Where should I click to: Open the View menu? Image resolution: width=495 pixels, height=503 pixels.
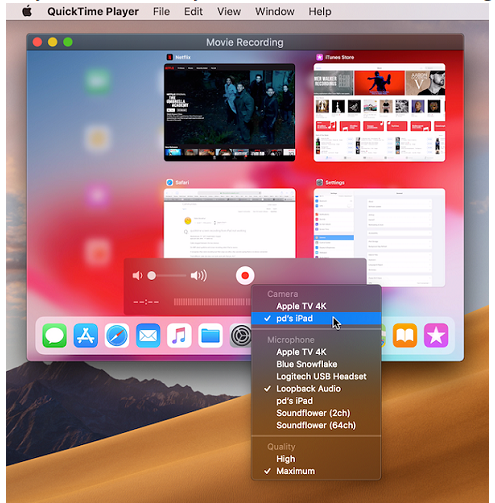point(229,11)
